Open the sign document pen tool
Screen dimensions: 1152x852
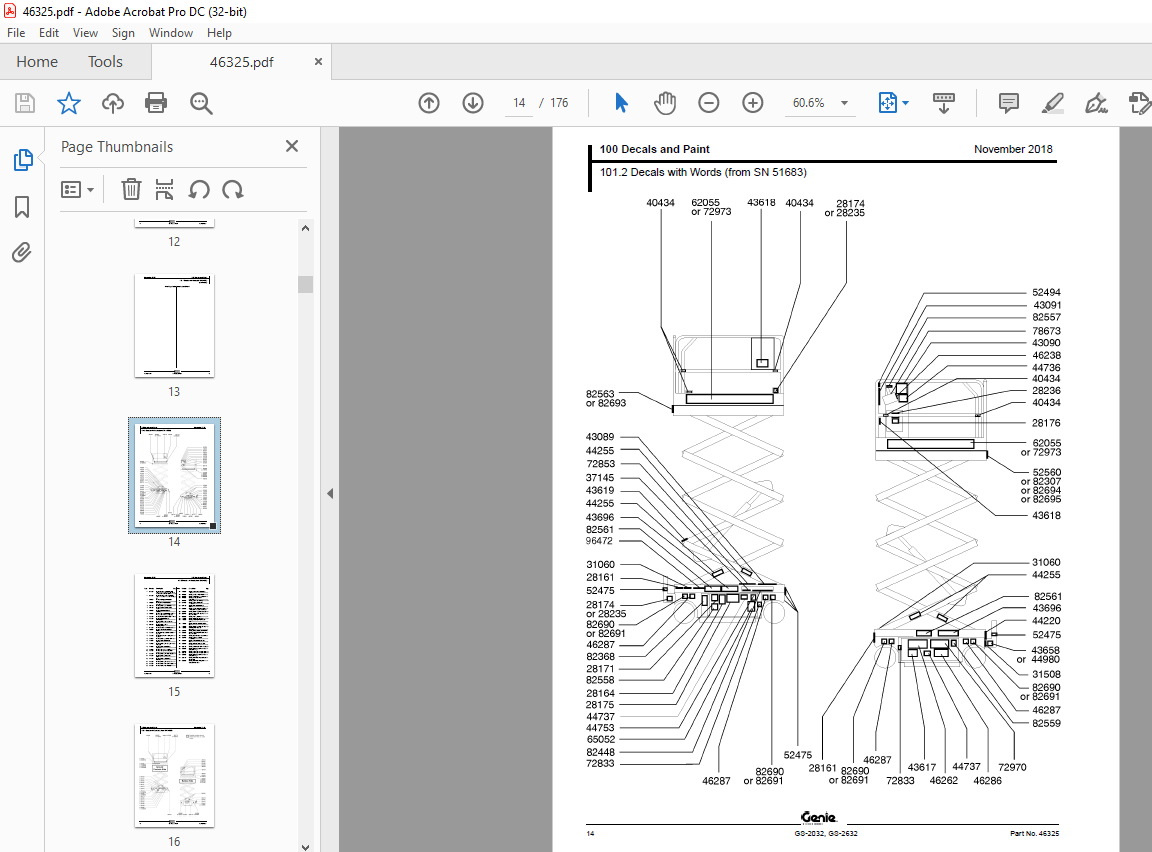point(1096,103)
